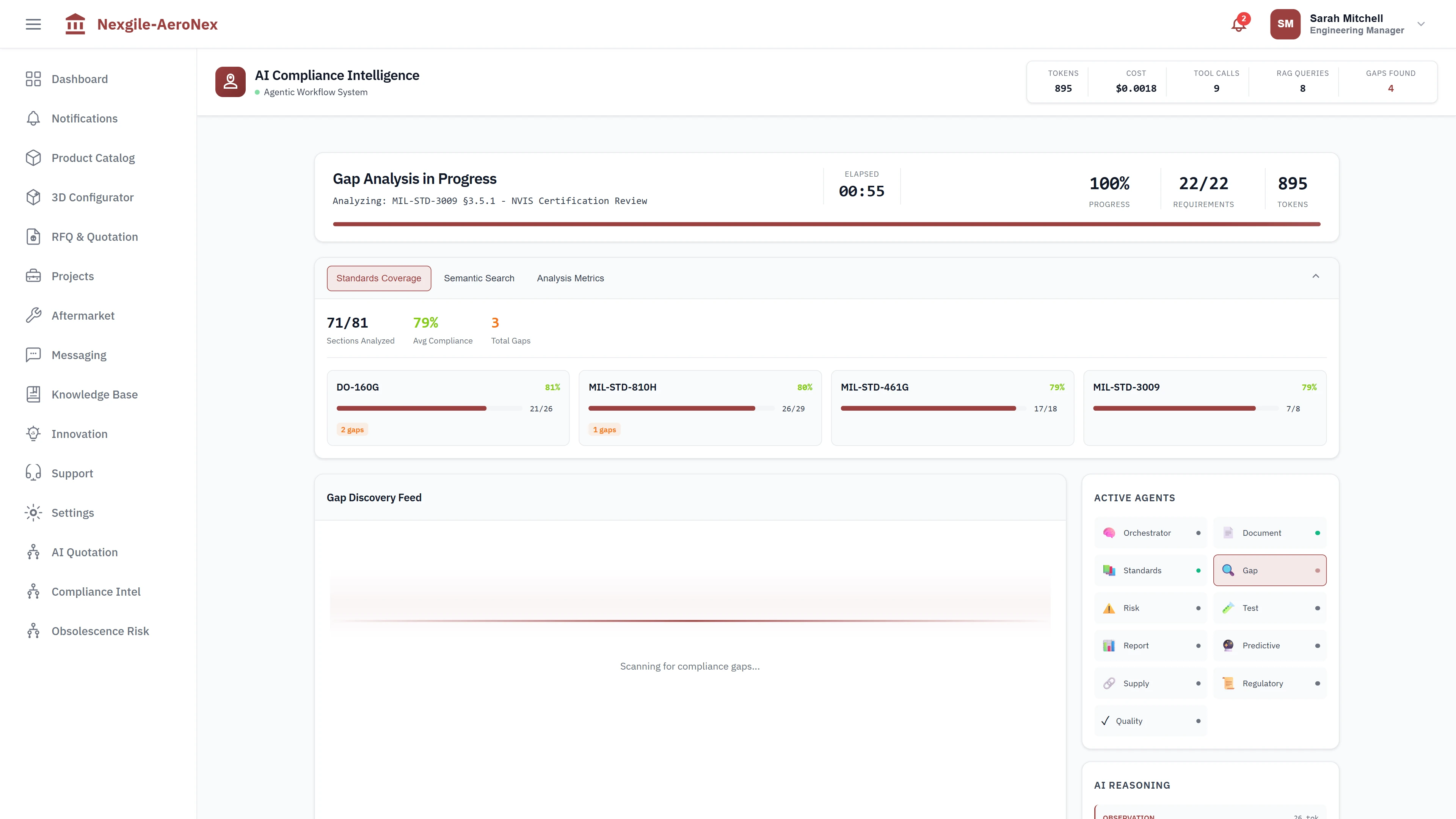Open the Dashboard panel from the sidebar
Image resolution: width=1456 pixels, height=819 pixels.
click(79, 79)
